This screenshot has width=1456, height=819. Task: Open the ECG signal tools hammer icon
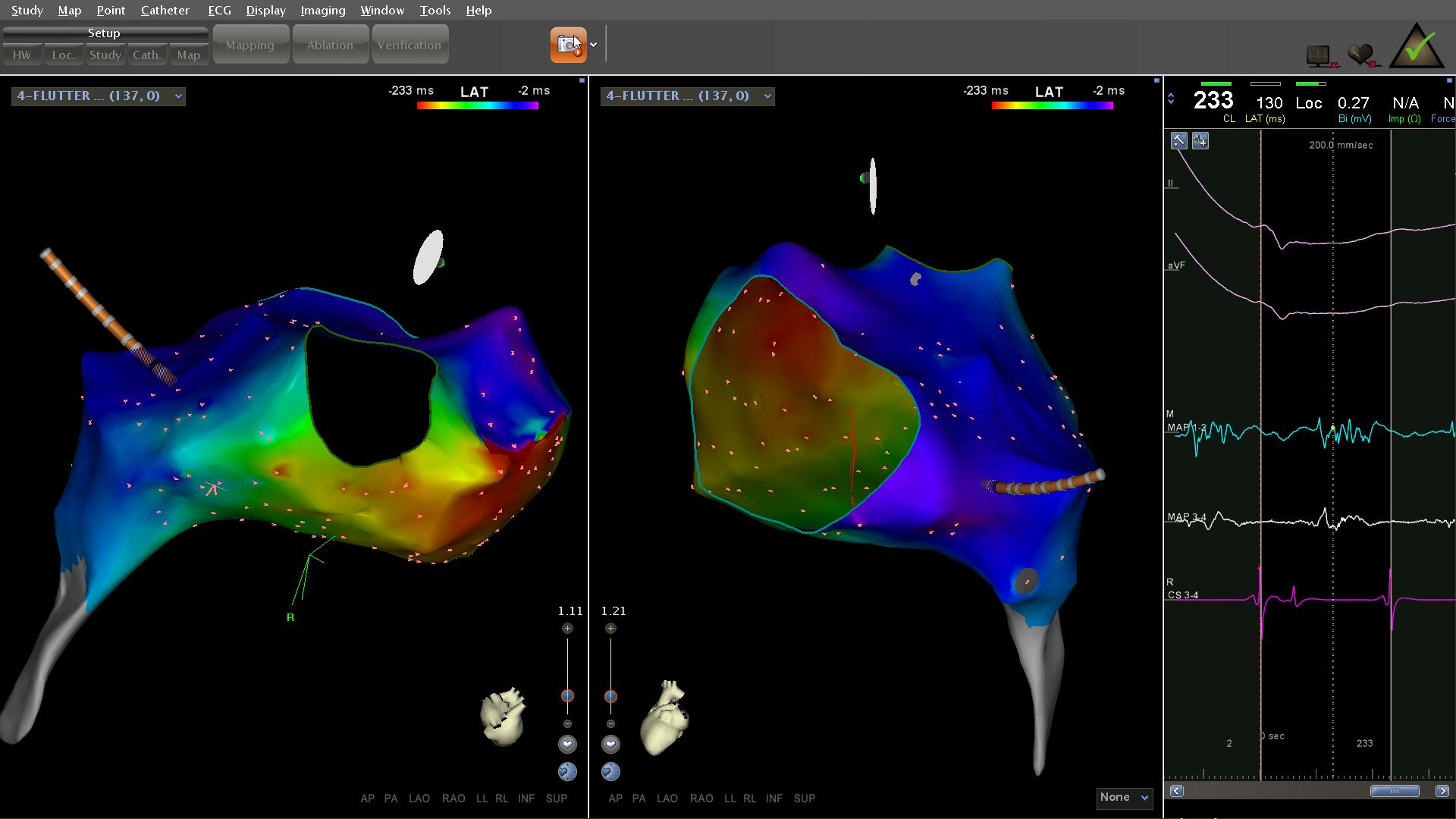pos(1178,141)
